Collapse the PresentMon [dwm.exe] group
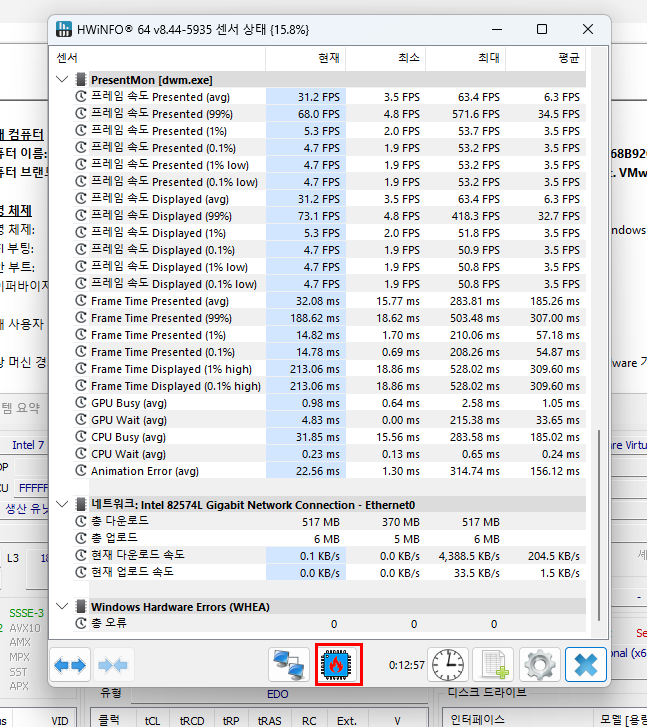The width and height of the screenshot is (647, 727). click(x=62, y=79)
